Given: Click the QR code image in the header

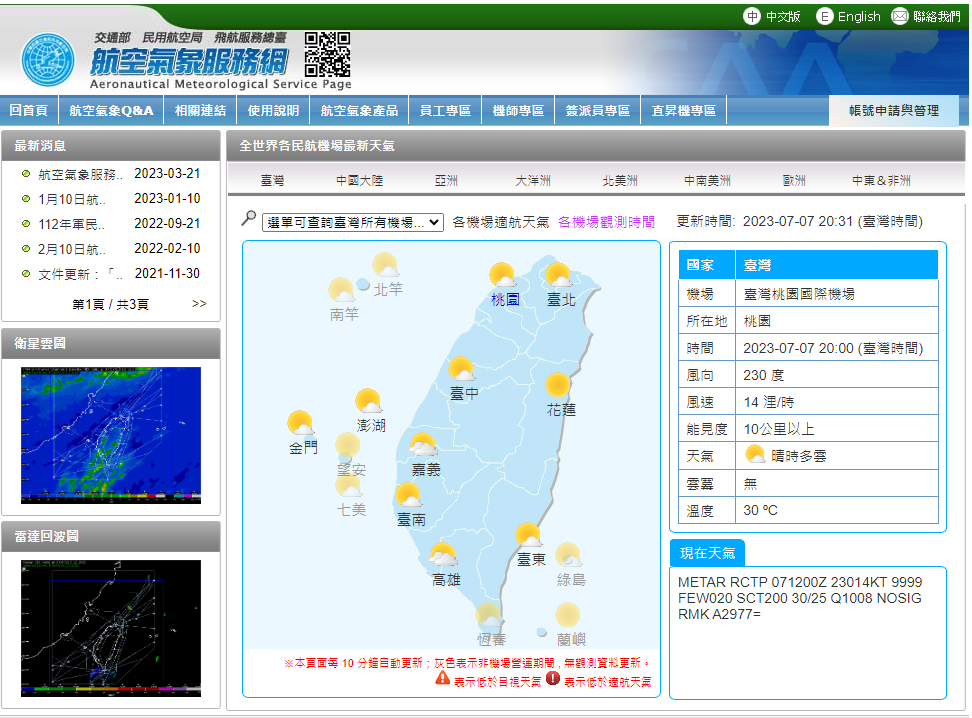Looking at the screenshot, I should pos(327,55).
